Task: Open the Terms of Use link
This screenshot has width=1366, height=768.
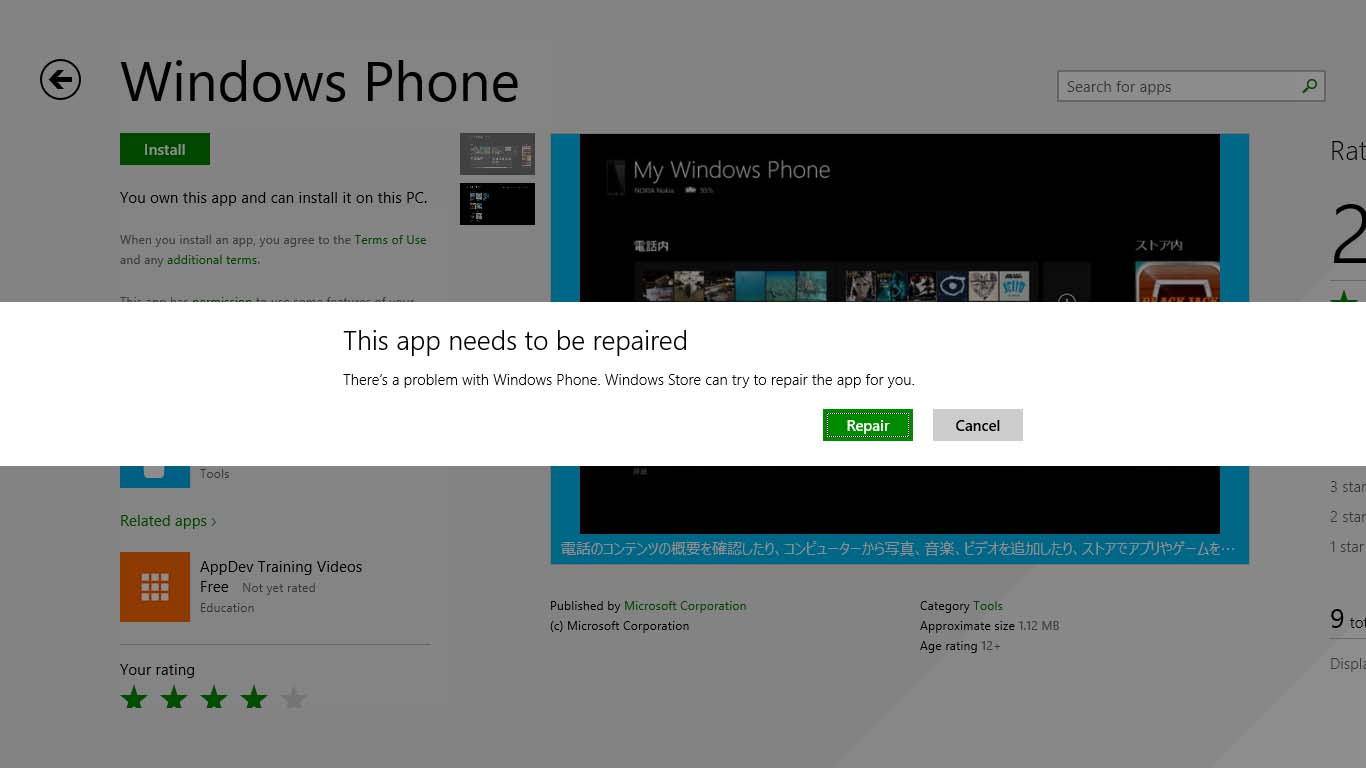Action: (390, 240)
